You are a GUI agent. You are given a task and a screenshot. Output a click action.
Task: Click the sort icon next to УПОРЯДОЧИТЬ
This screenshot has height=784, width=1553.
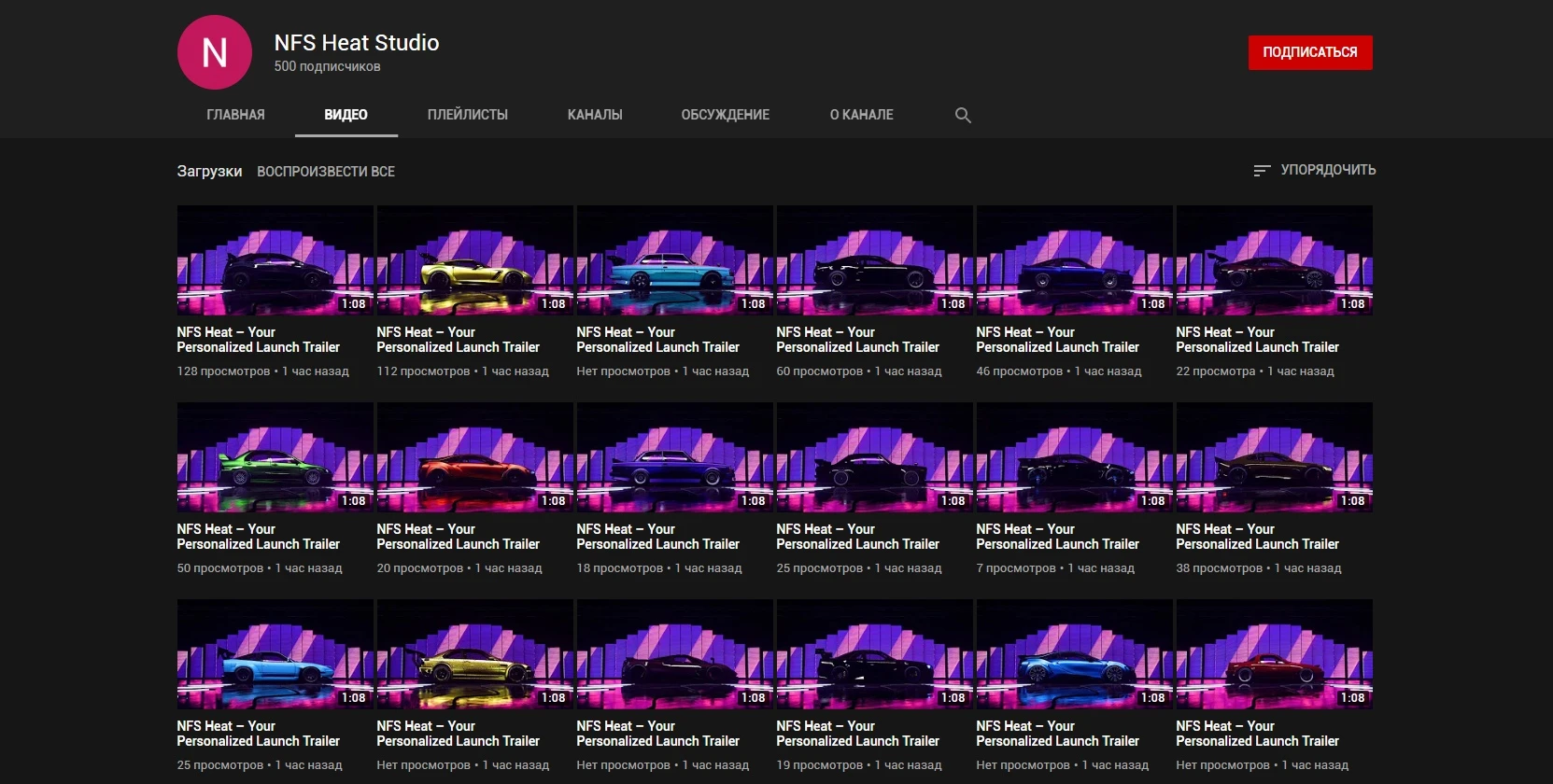point(1262,170)
